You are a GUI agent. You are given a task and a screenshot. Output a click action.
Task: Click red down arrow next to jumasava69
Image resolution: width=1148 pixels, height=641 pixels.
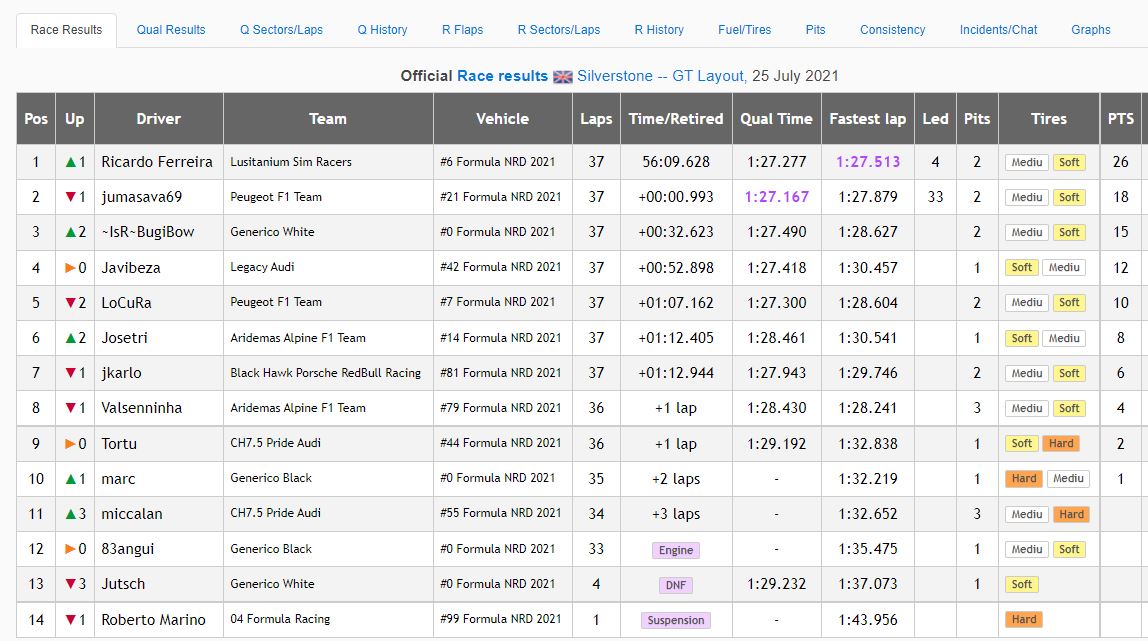tap(70, 197)
